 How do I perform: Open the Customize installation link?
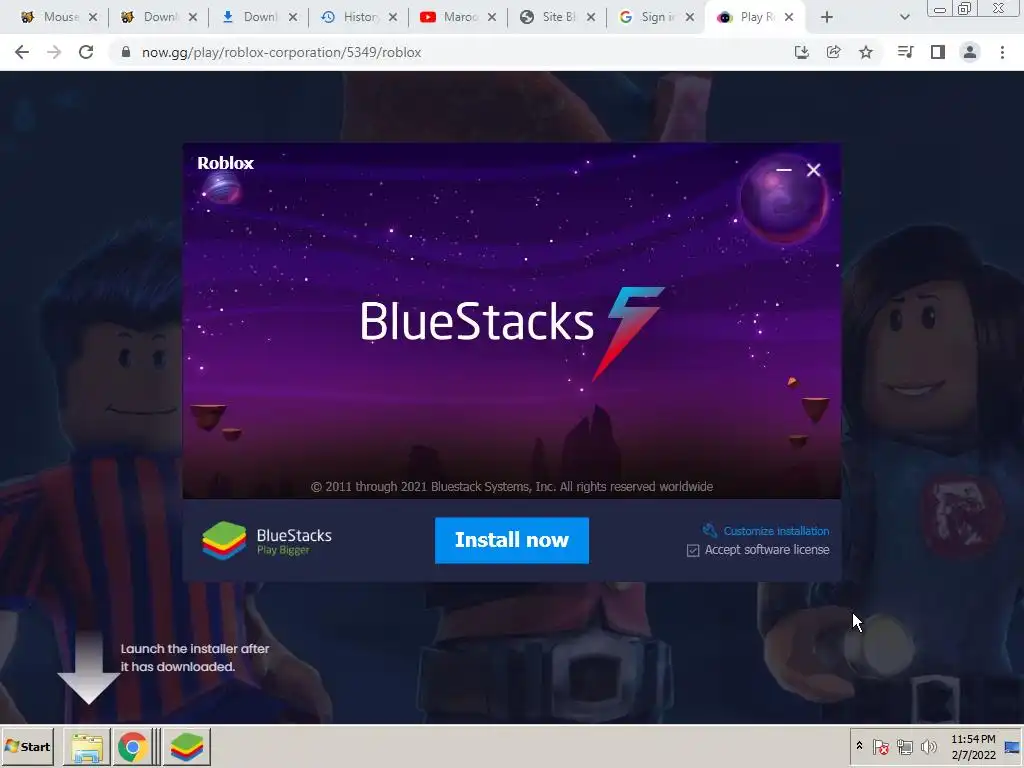pyautogui.click(x=776, y=531)
